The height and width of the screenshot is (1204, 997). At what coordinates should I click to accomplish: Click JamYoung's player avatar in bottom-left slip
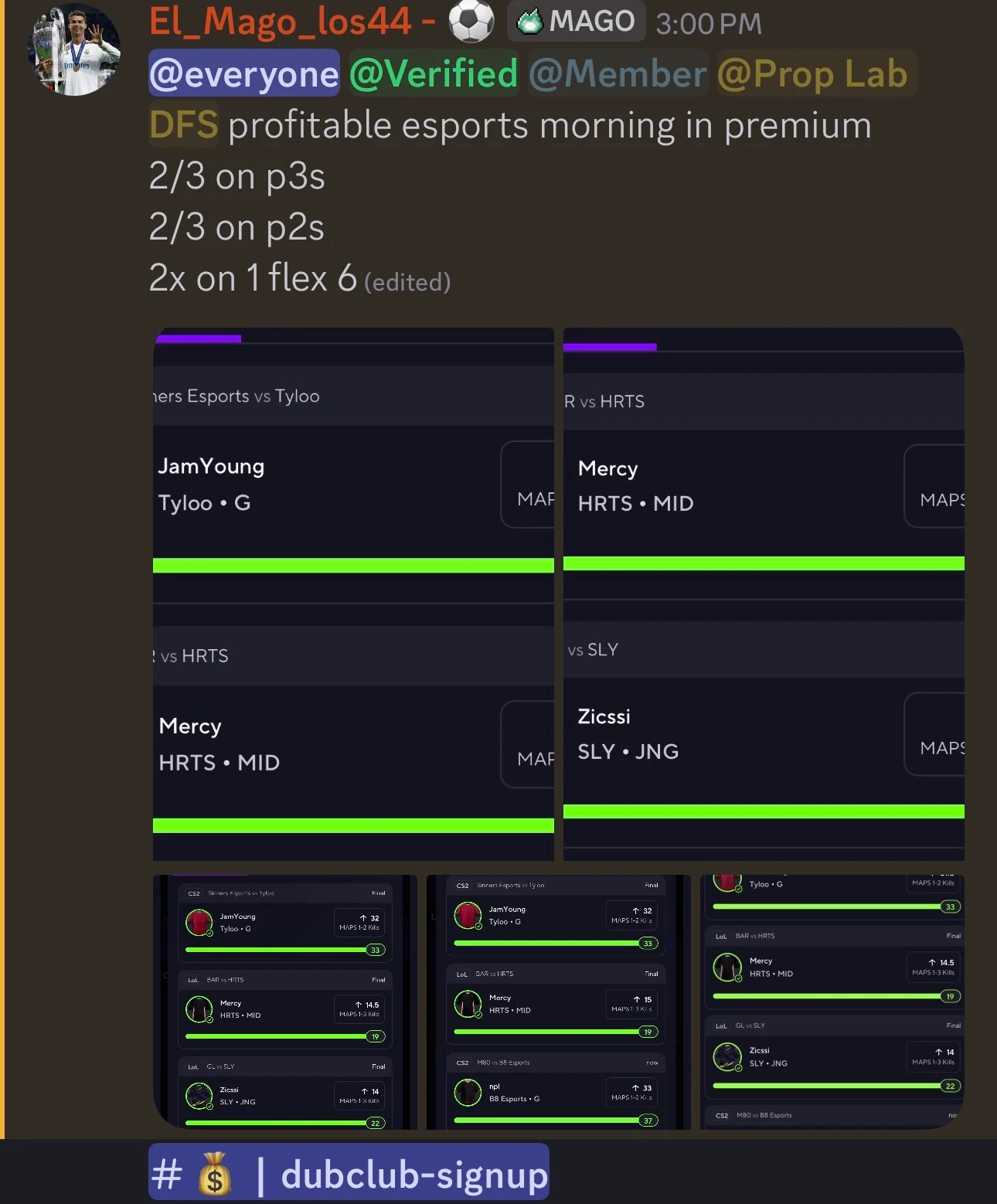click(x=199, y=922)
